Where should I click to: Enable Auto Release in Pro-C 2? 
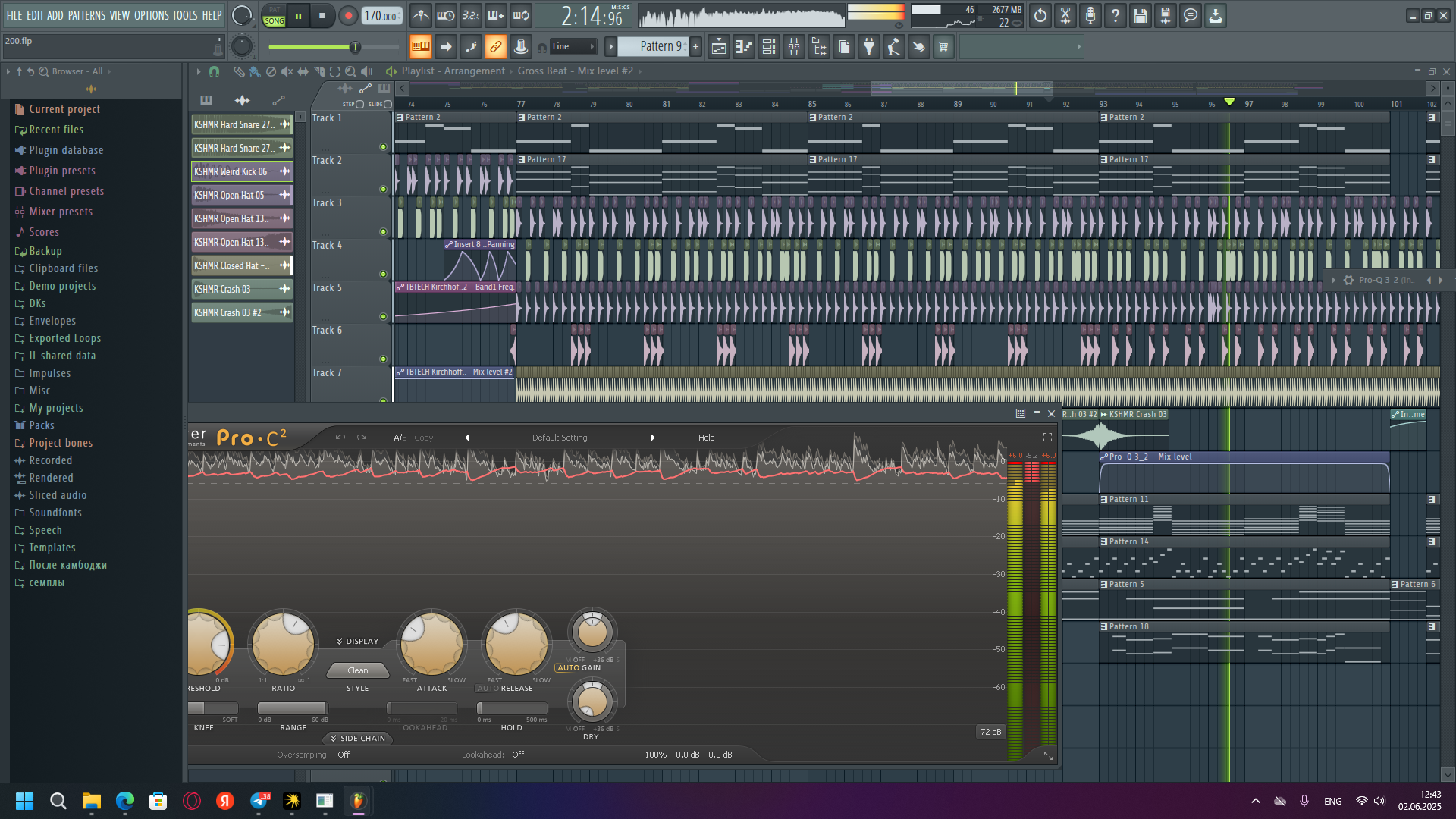tap(487, 689)
